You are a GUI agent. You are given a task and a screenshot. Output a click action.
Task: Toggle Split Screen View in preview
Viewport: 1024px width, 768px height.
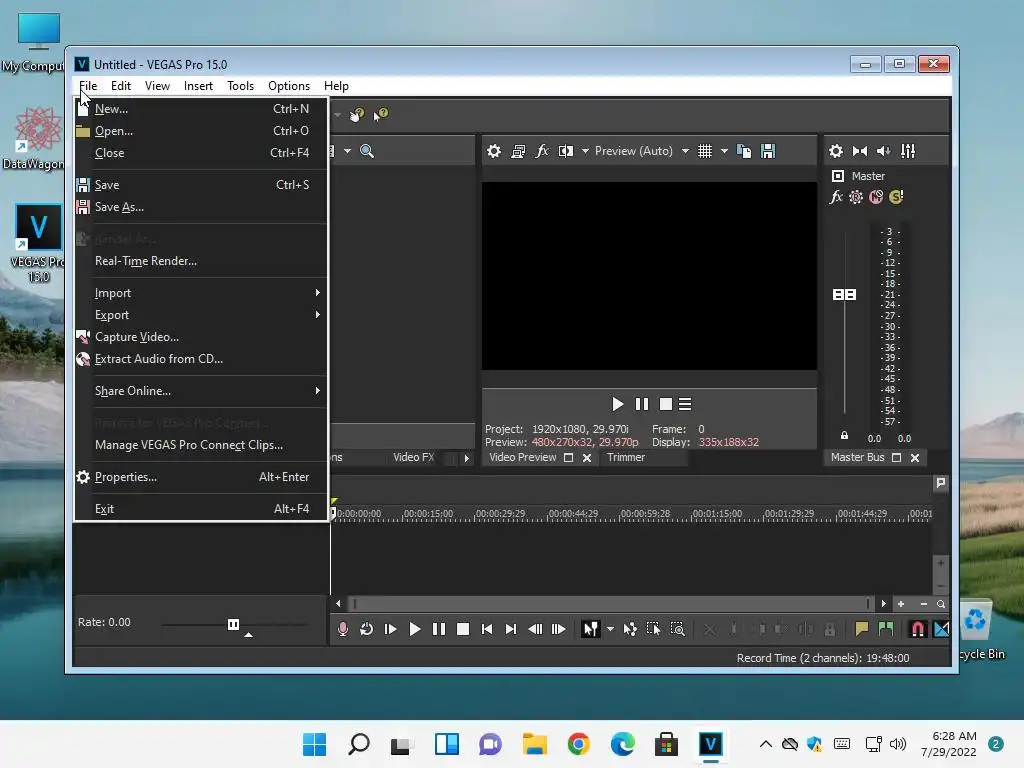tap(566, 152)
